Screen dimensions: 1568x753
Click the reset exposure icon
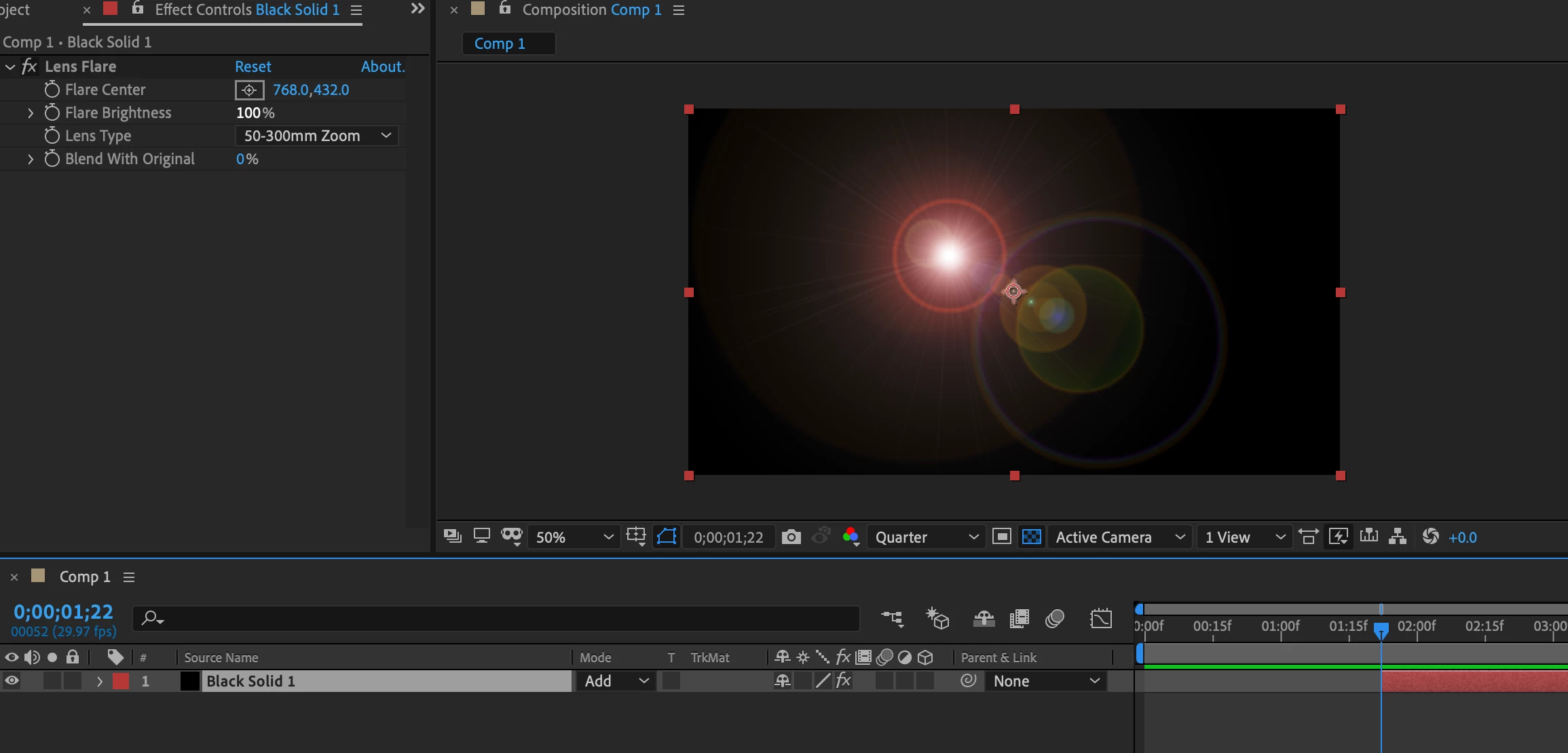point(1430,537)
